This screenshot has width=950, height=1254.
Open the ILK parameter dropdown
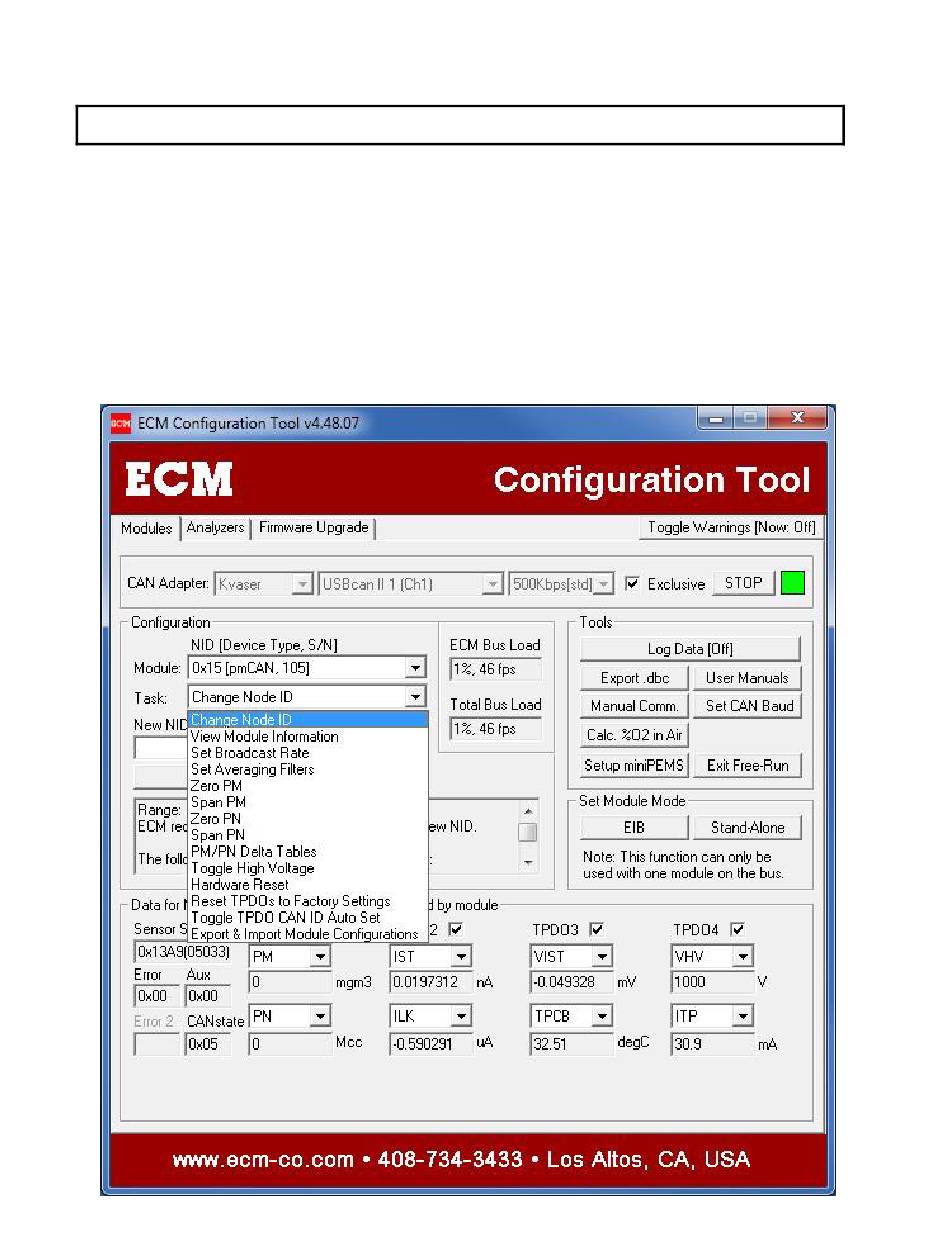click(461, 1017)
